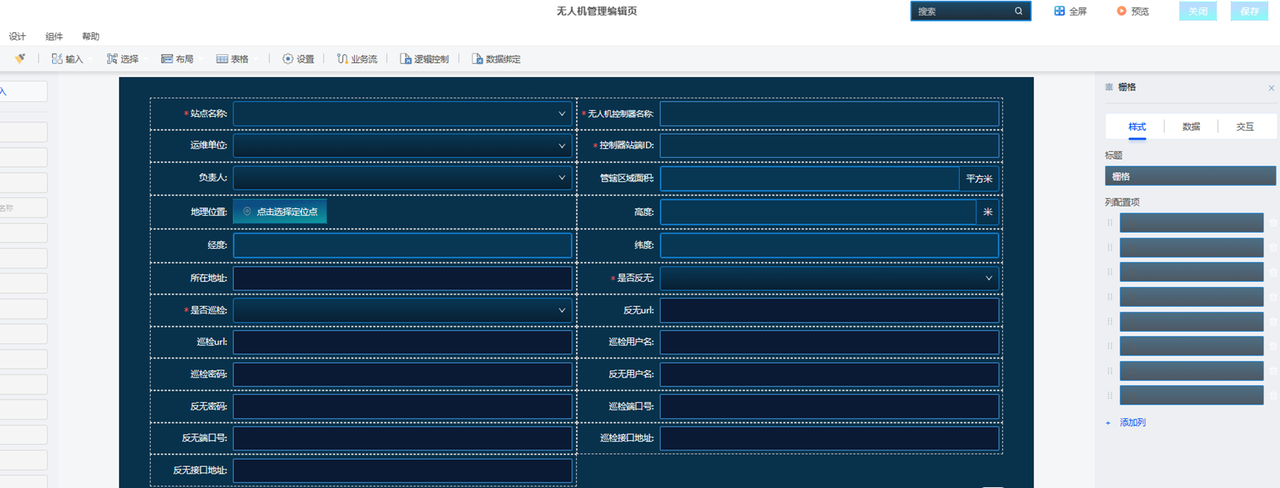Click the 反无url input field
1280x488 pixels.
(x=829, y=310)
